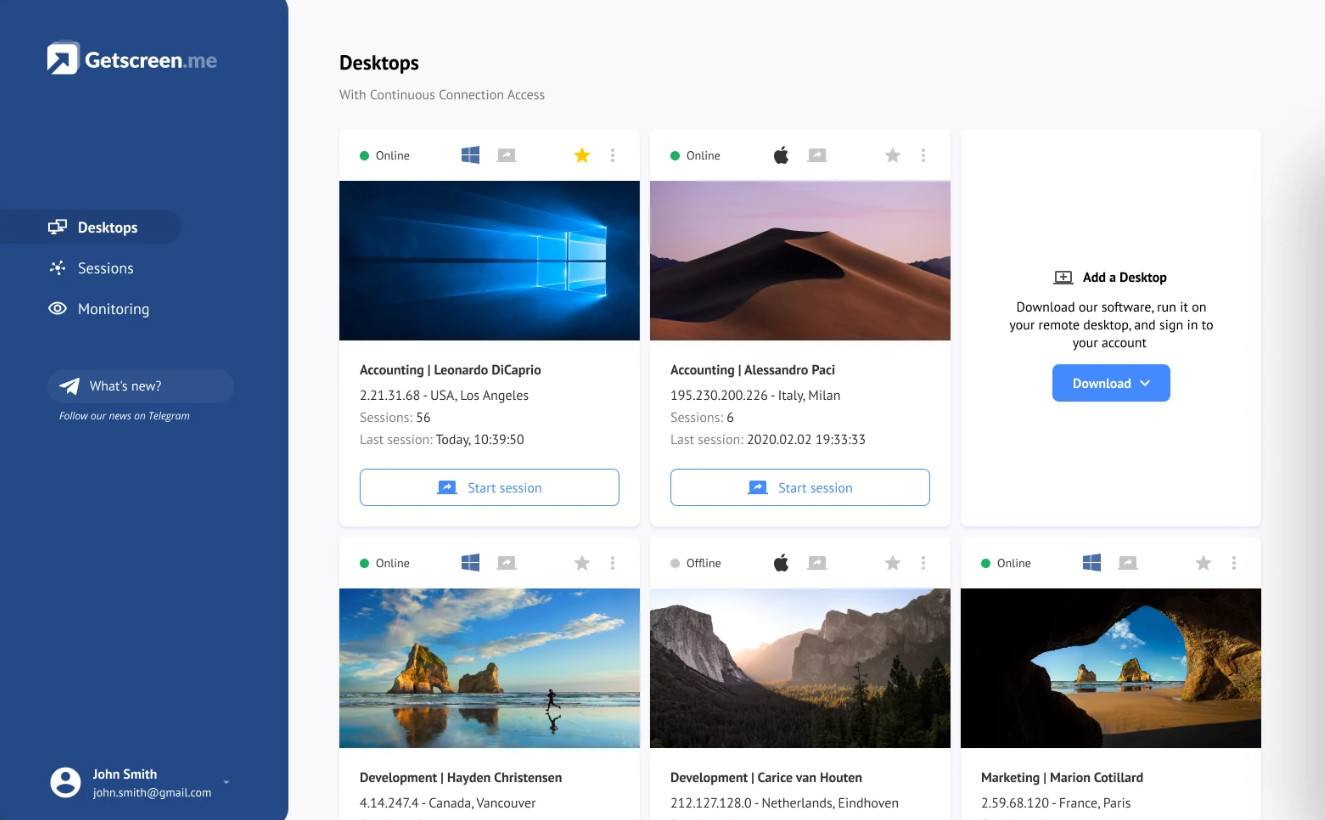
Task: Click the connect icon on Carice van Houten card
Action: click(818, 563)
